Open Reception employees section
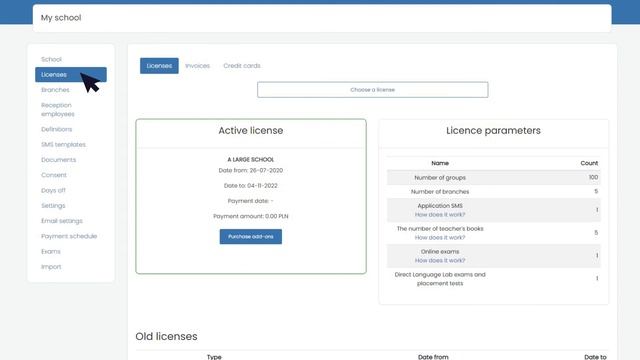 (x=58, y=109)
